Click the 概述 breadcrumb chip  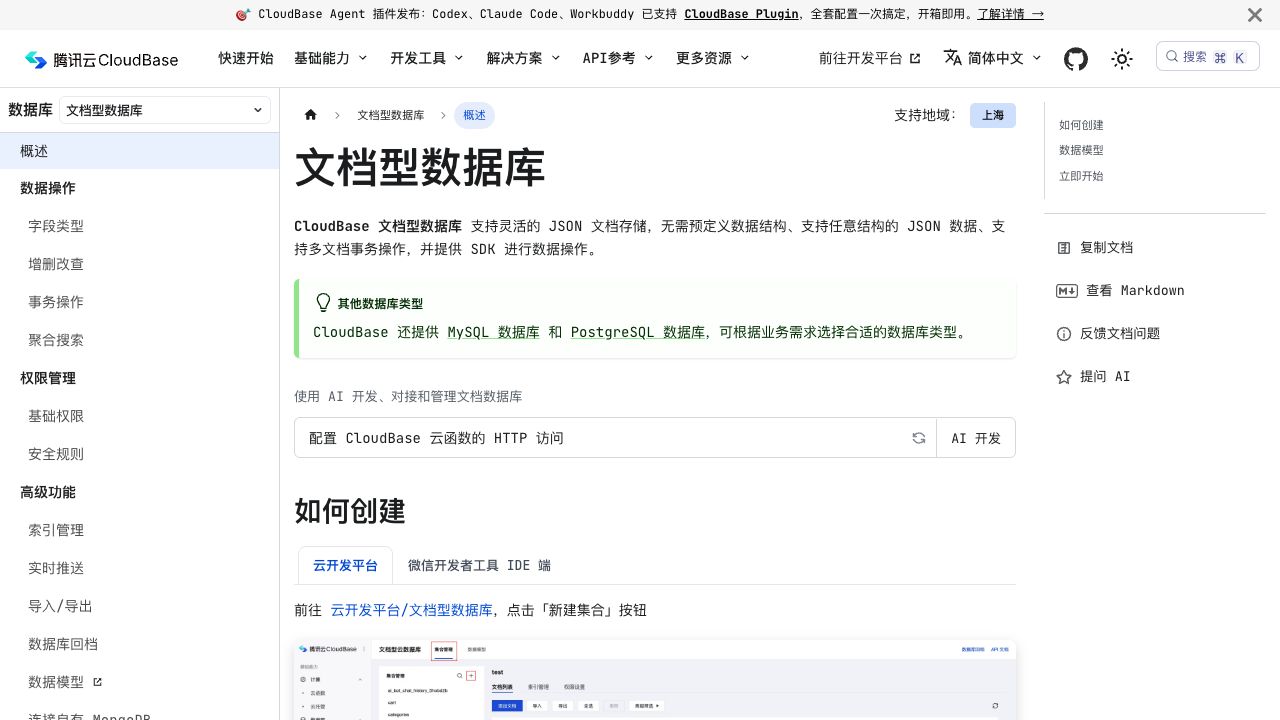pyautogui.click(x=474, y=115)
